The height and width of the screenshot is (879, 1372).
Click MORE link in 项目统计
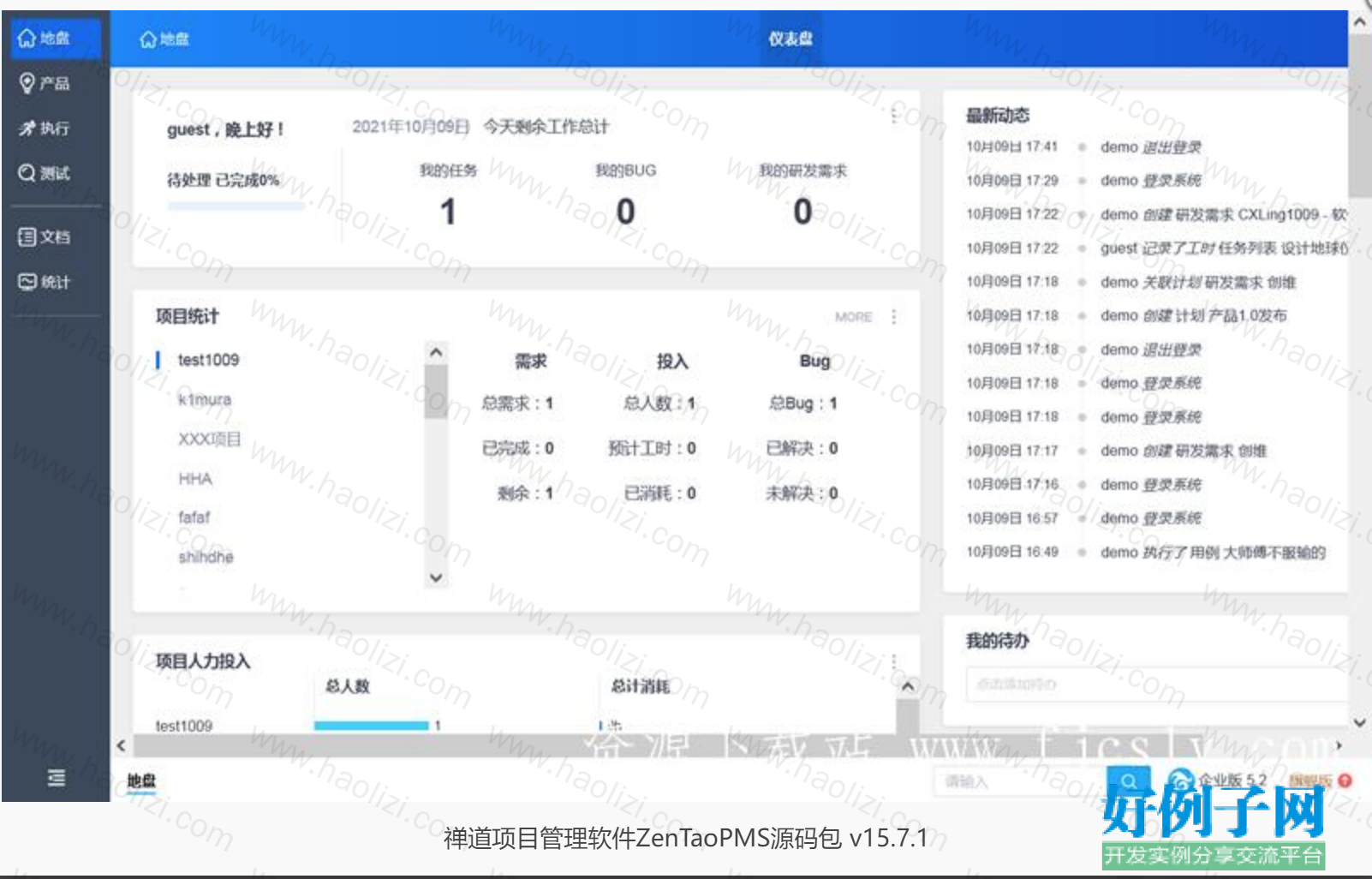(x=853, y=317)
